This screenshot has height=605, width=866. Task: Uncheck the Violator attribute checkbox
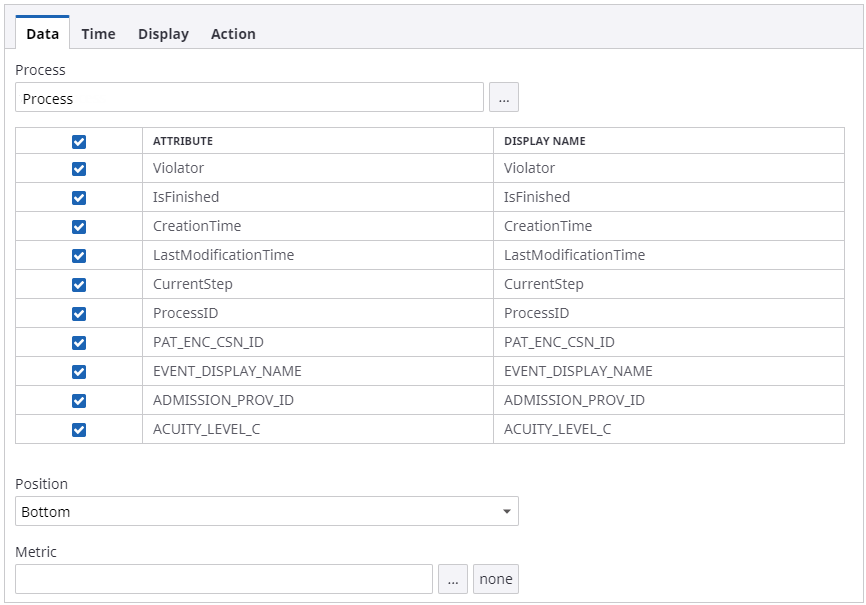point(79,169)
